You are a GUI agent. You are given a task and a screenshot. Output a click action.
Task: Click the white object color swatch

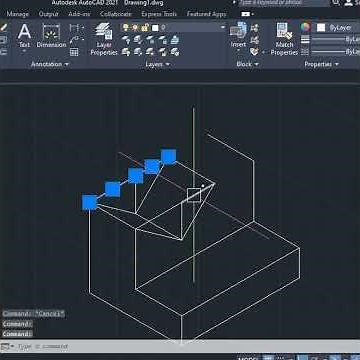point(321,28)
